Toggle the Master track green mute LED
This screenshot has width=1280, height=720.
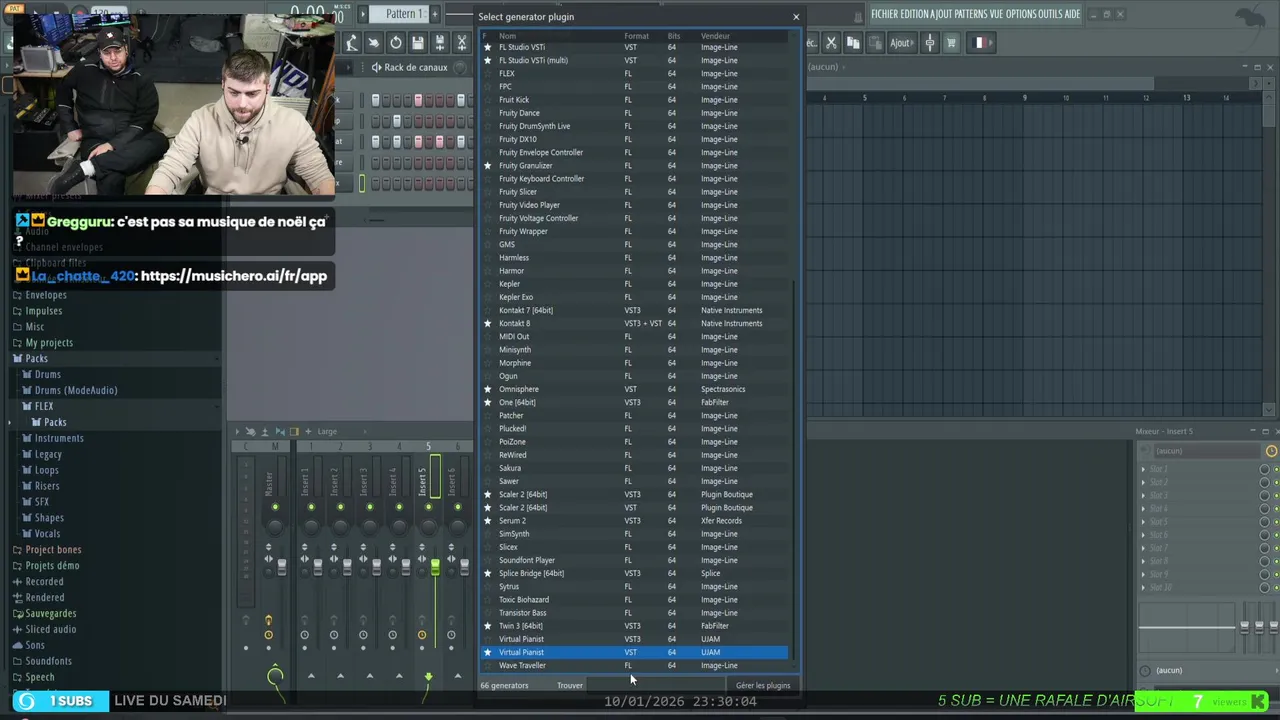click(275, 507)
